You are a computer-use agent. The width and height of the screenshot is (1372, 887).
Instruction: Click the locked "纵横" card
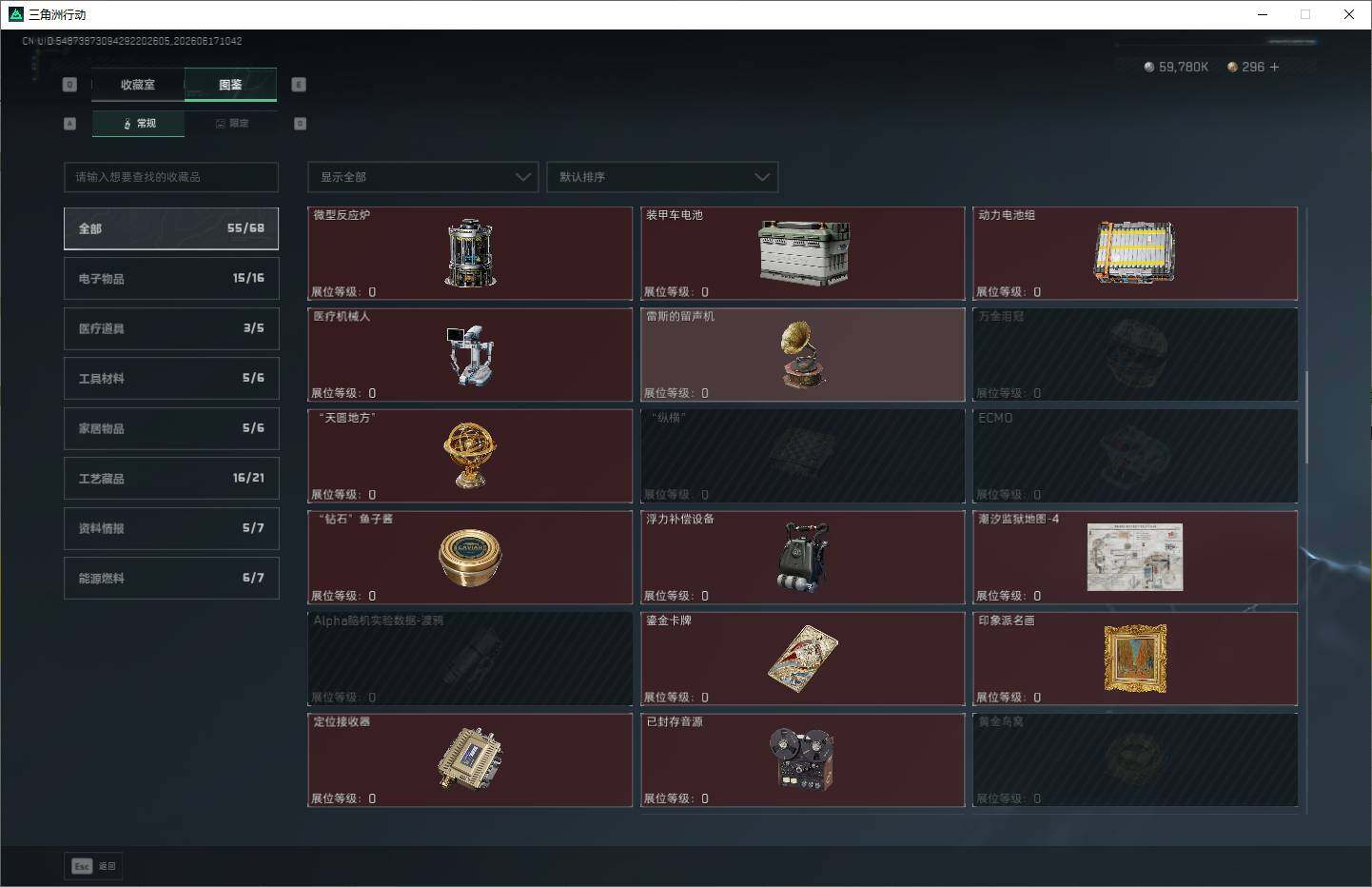click(803, 456)
